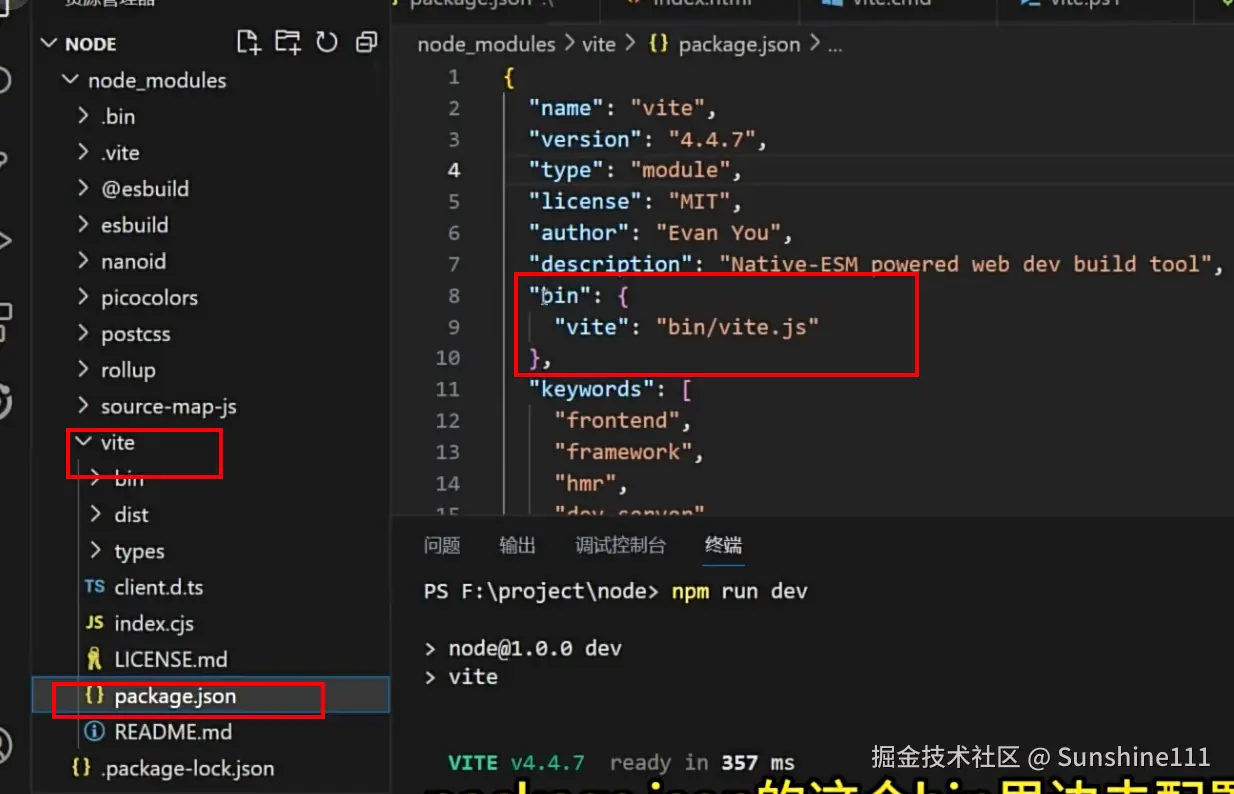Expand the postcss folder chevron

pos(84,333)
